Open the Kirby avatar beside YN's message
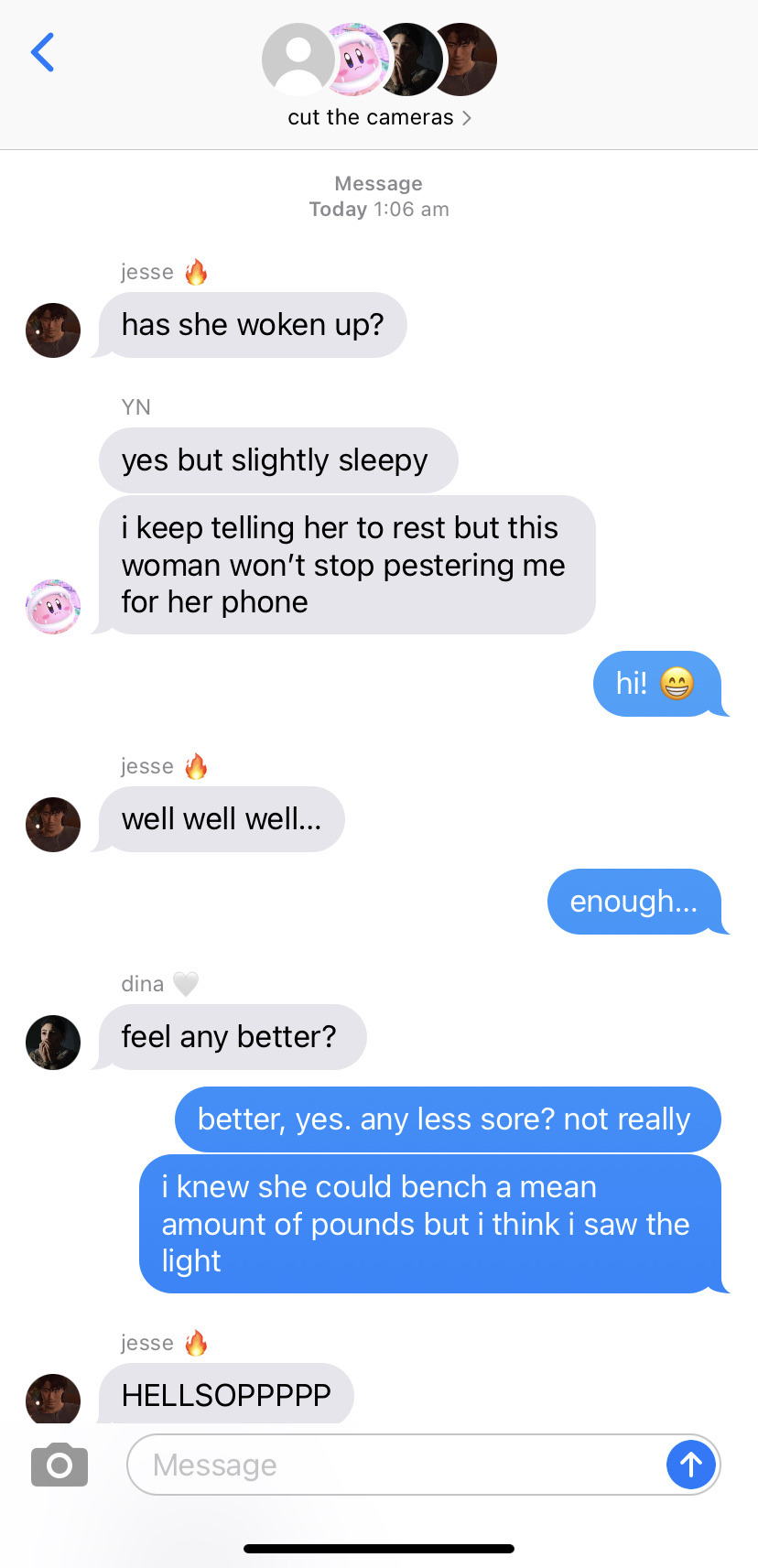758x1568 pixels. pyautogui.click(x=53, y=607)
